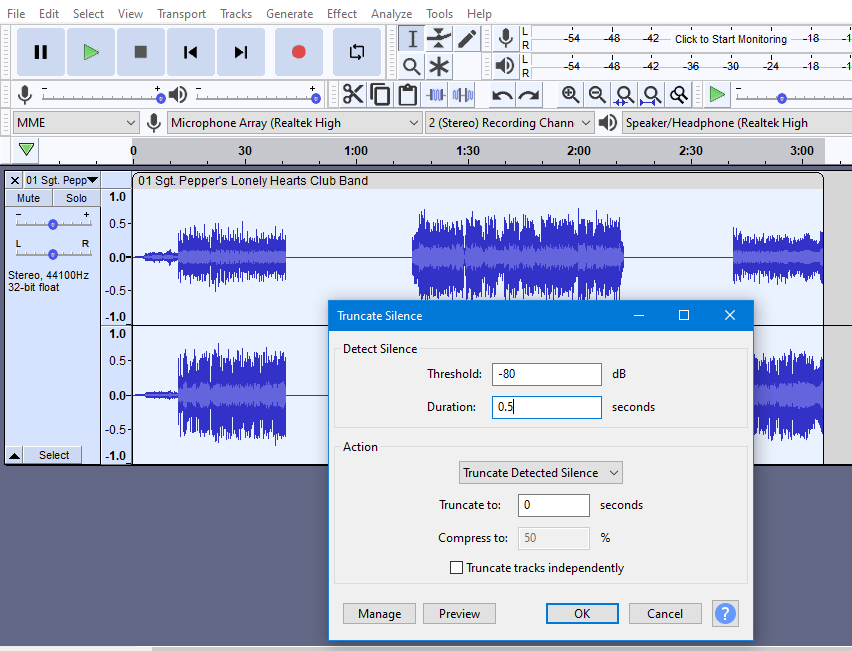The image size is (852, 651).
Task: Stop playback with the Stop button
Action: pyautogui.click(x=141, y=52)
